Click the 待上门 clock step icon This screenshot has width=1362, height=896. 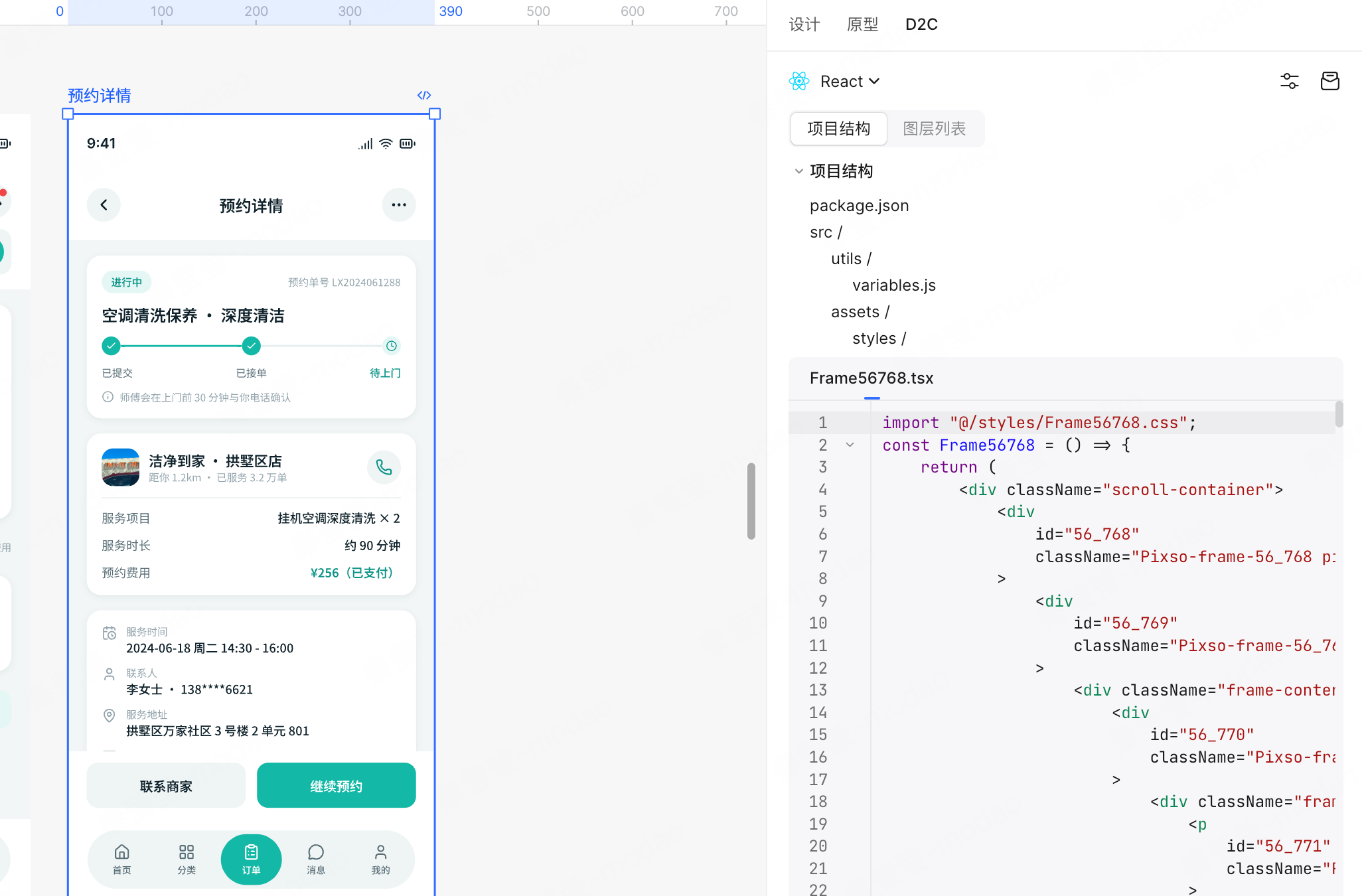(x=392, y=346)
